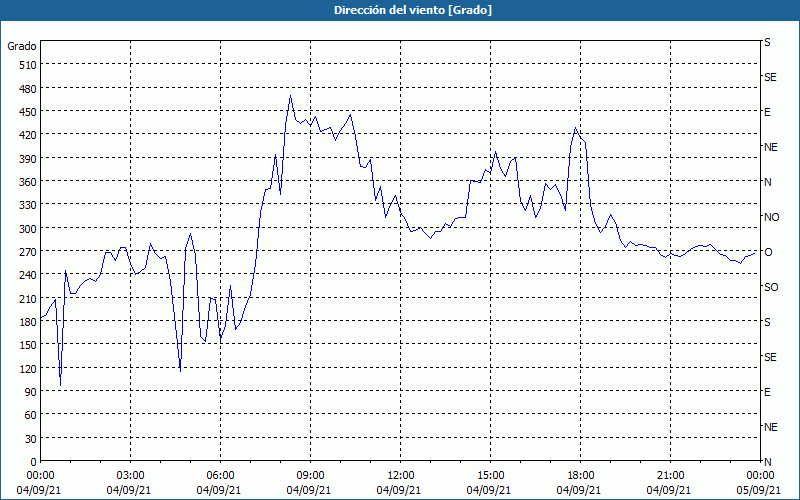Click the 12:00 time axis label
800x500 pixels.
click(x=401, y=476)
